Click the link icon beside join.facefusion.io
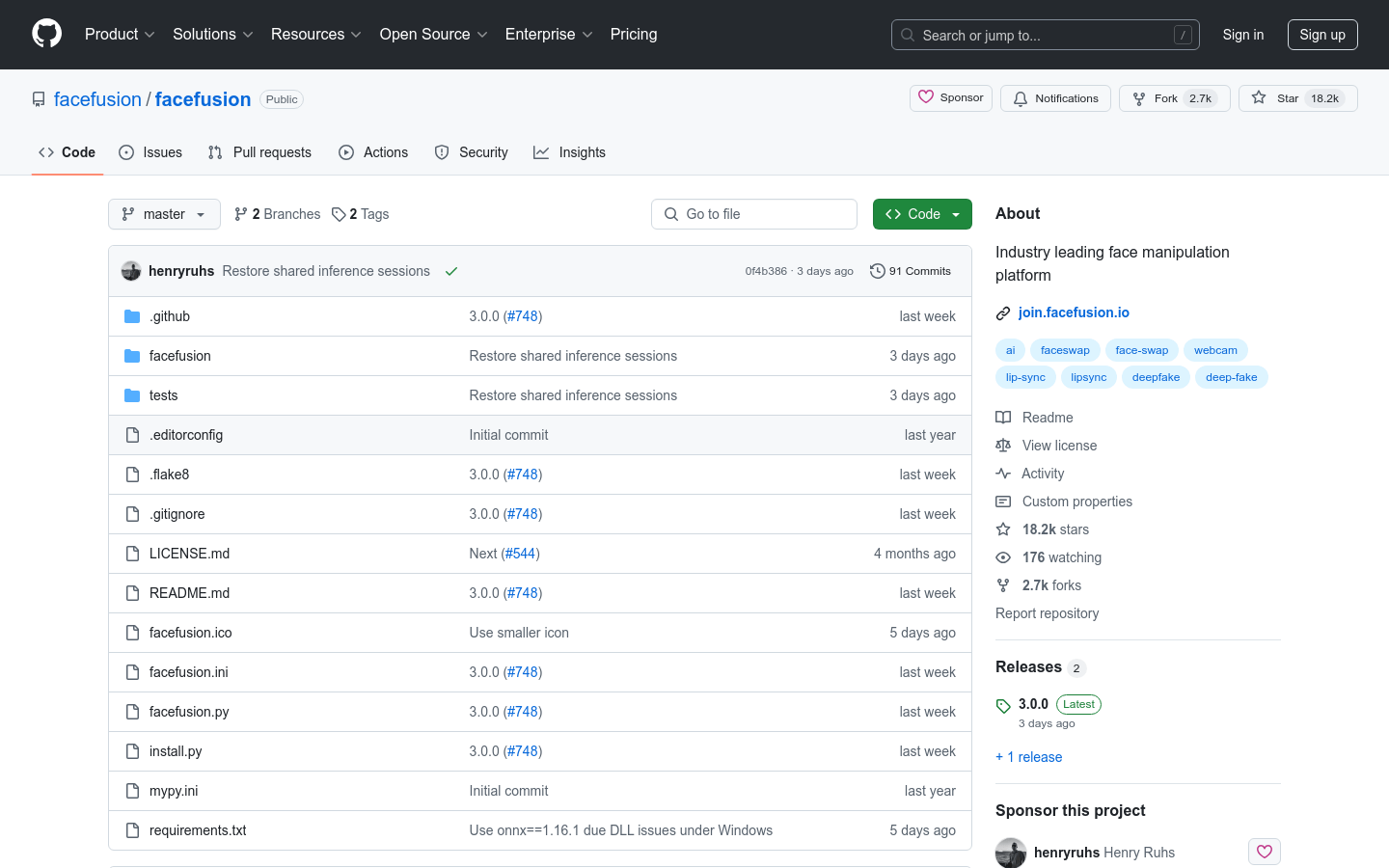Image resolution: width=1389 pixels, height=868 pixels. (1003, 312)
